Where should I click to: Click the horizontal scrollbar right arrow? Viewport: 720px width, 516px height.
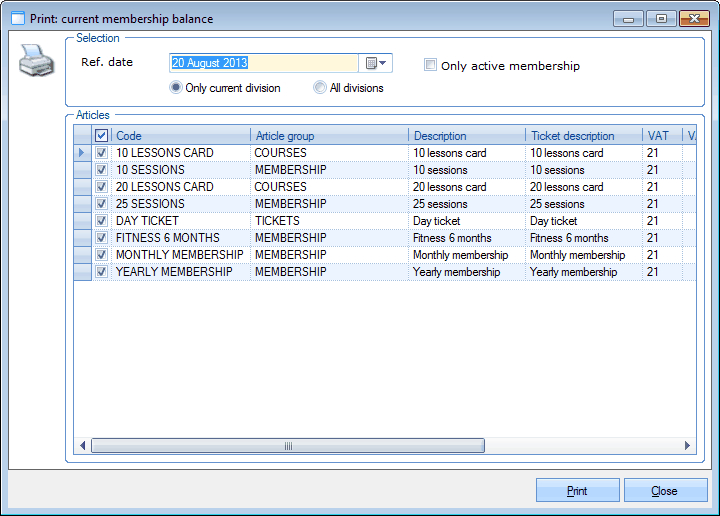(687, 446)
